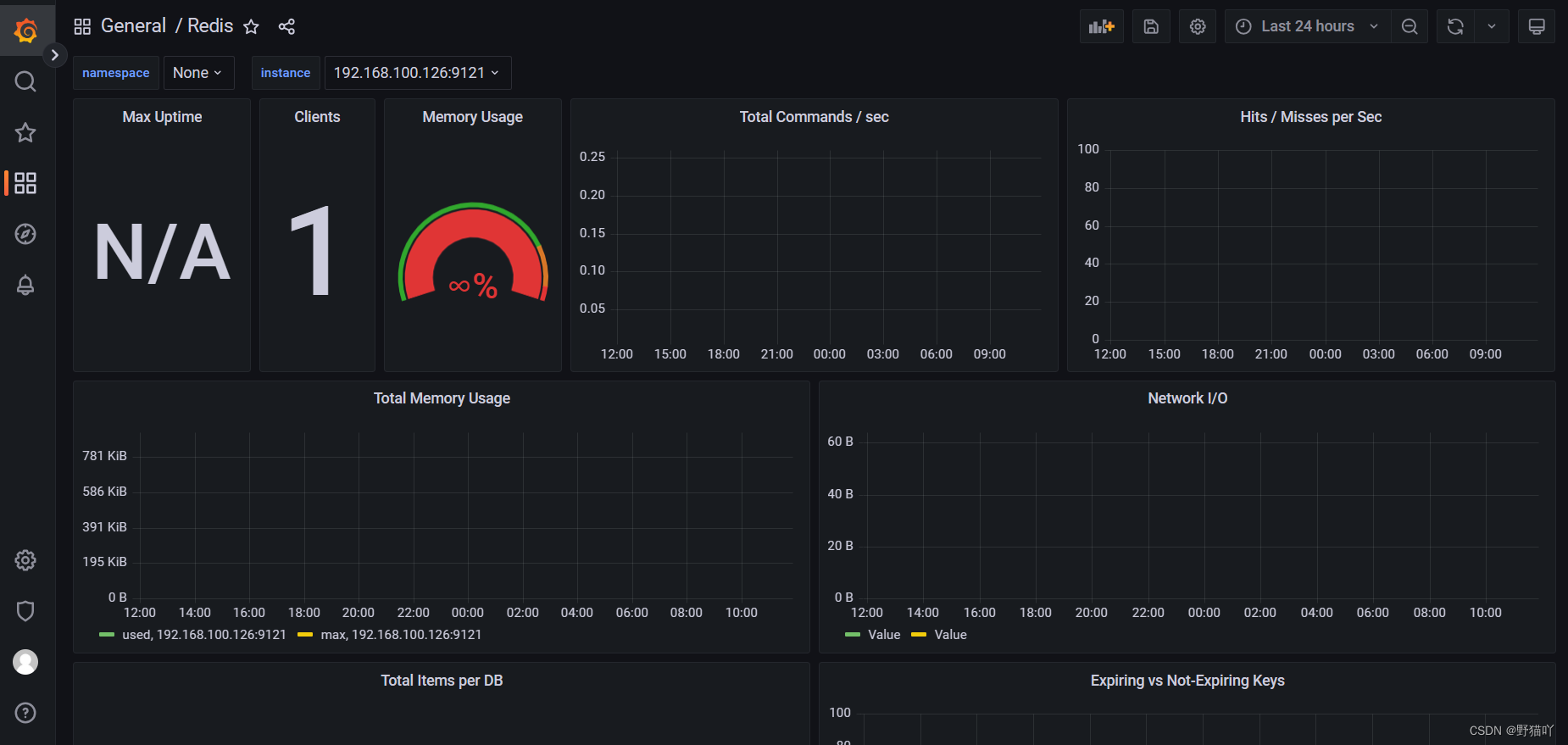
Task: Open the Starred dashboards sidebar icon
Action: tap(25, 132)
